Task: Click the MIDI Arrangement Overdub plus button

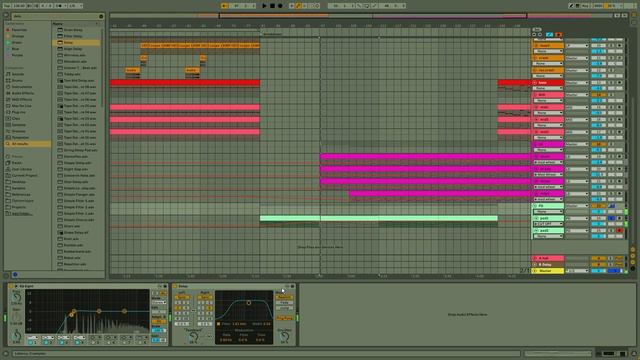Action: pos(291,6)
